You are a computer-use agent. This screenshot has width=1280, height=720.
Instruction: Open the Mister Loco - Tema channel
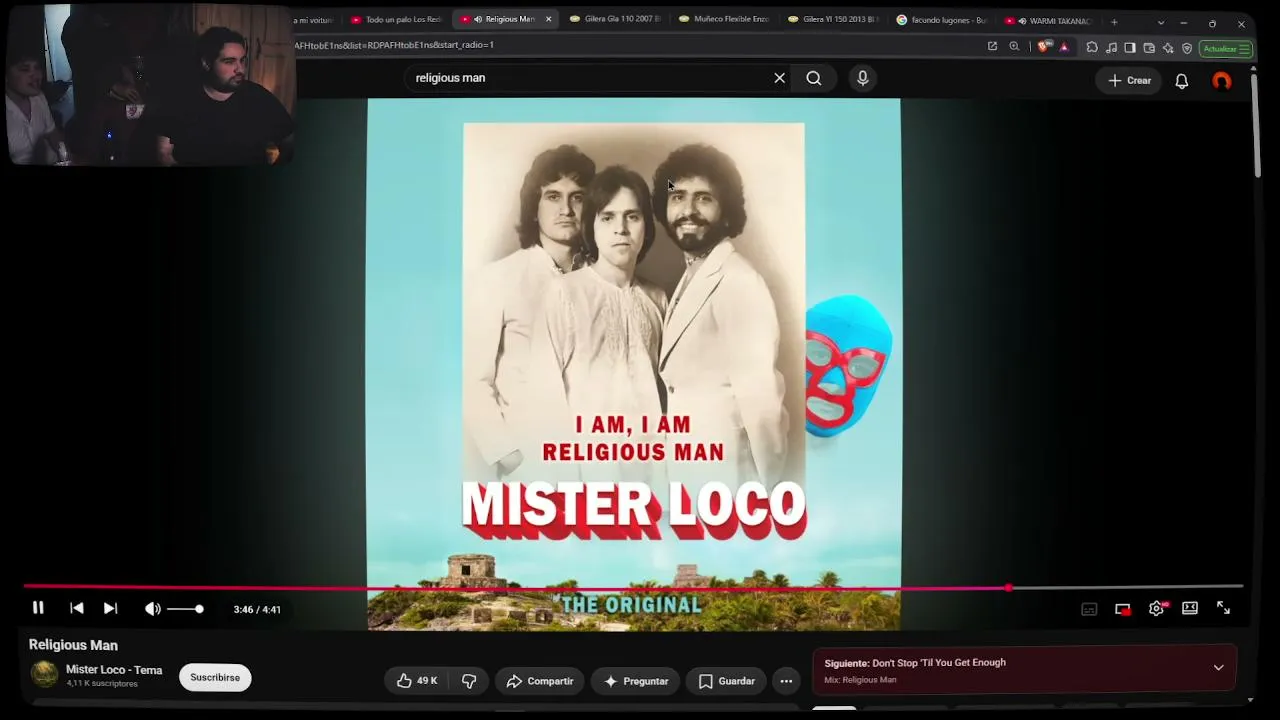tap(114, 670)
